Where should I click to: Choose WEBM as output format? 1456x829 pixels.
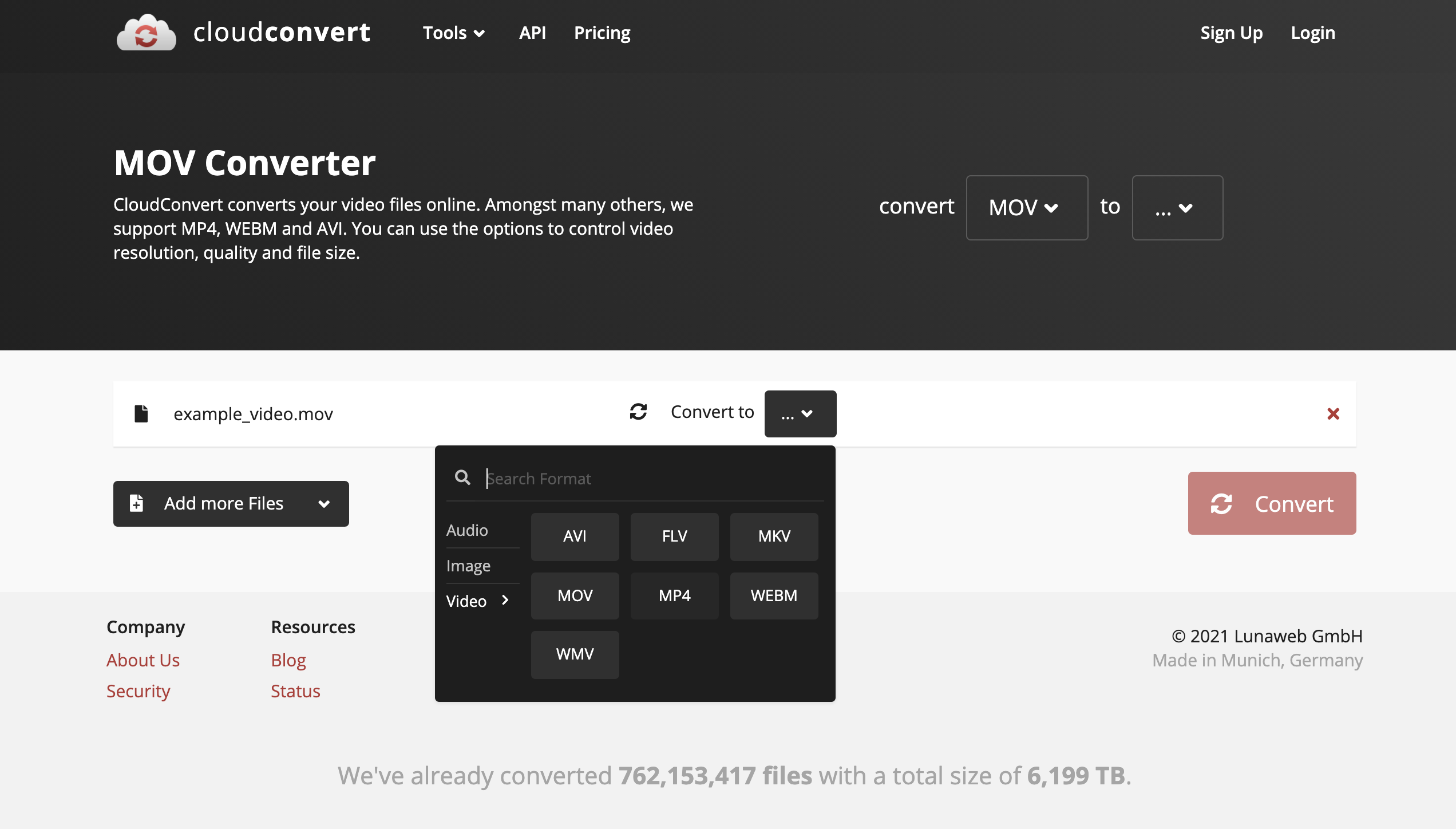(x=774, y=595)
